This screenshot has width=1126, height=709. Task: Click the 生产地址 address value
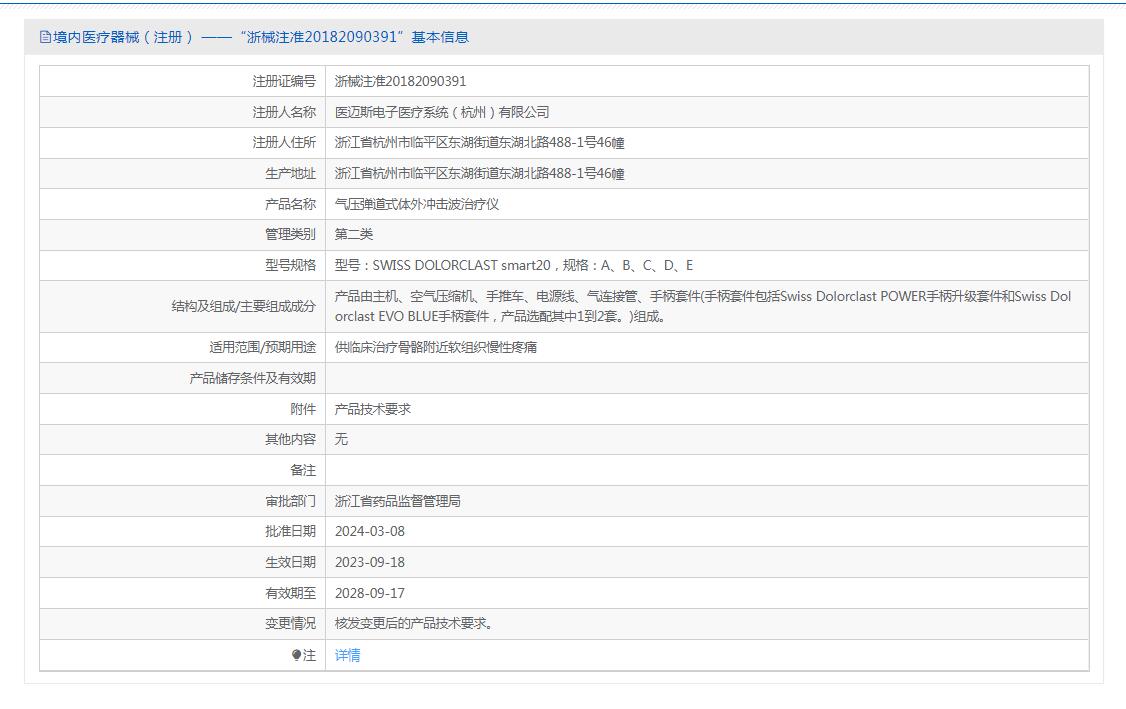[479, 174]
